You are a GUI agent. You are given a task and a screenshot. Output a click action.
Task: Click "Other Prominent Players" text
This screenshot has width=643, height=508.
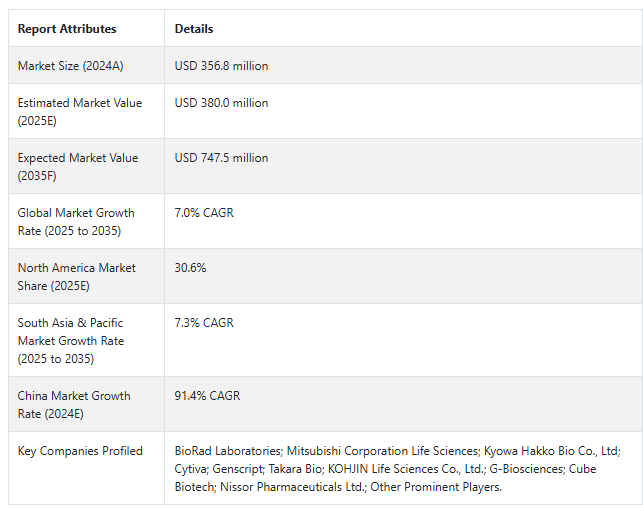pos(436,487)
